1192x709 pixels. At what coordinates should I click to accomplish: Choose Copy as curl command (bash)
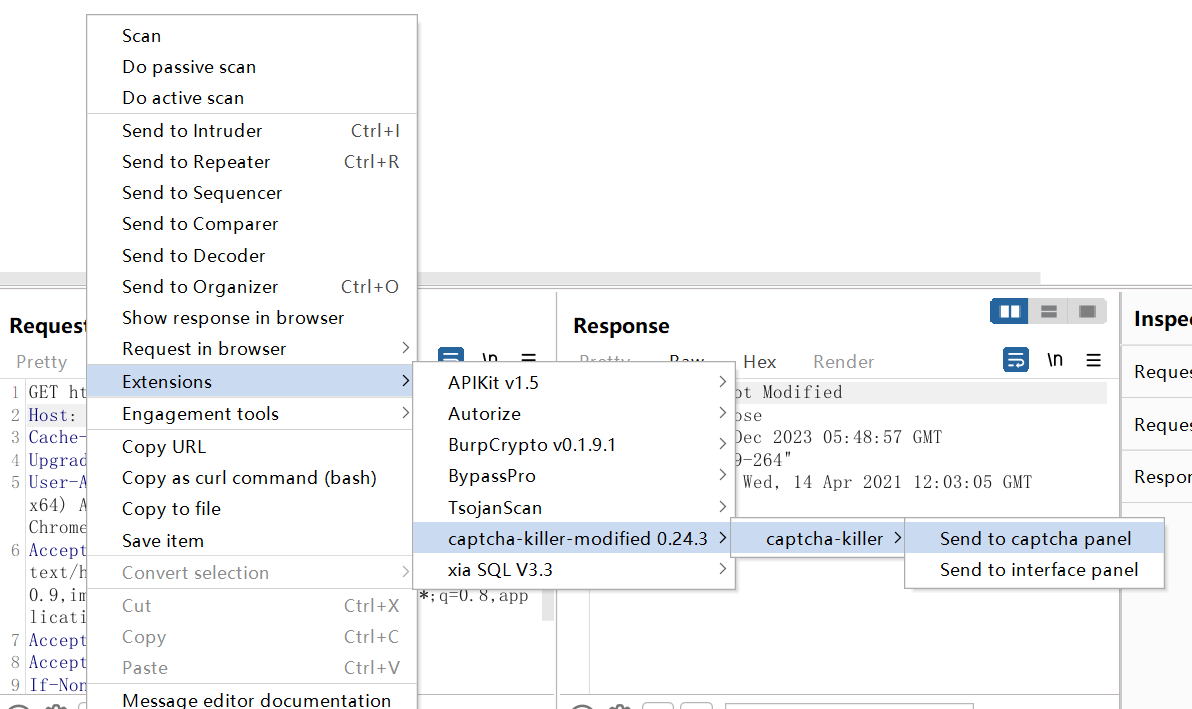point(252,478)
